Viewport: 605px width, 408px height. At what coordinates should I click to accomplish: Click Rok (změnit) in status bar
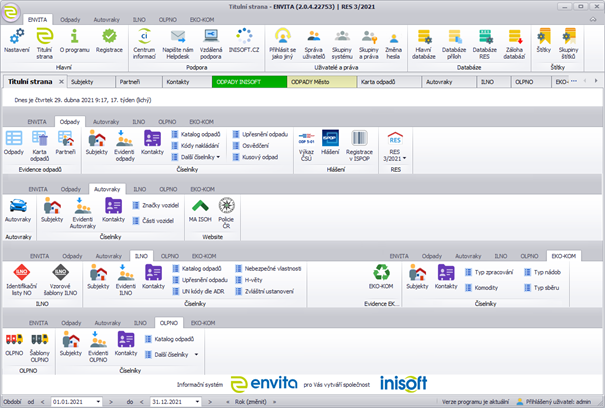click(x=251, y=402)
